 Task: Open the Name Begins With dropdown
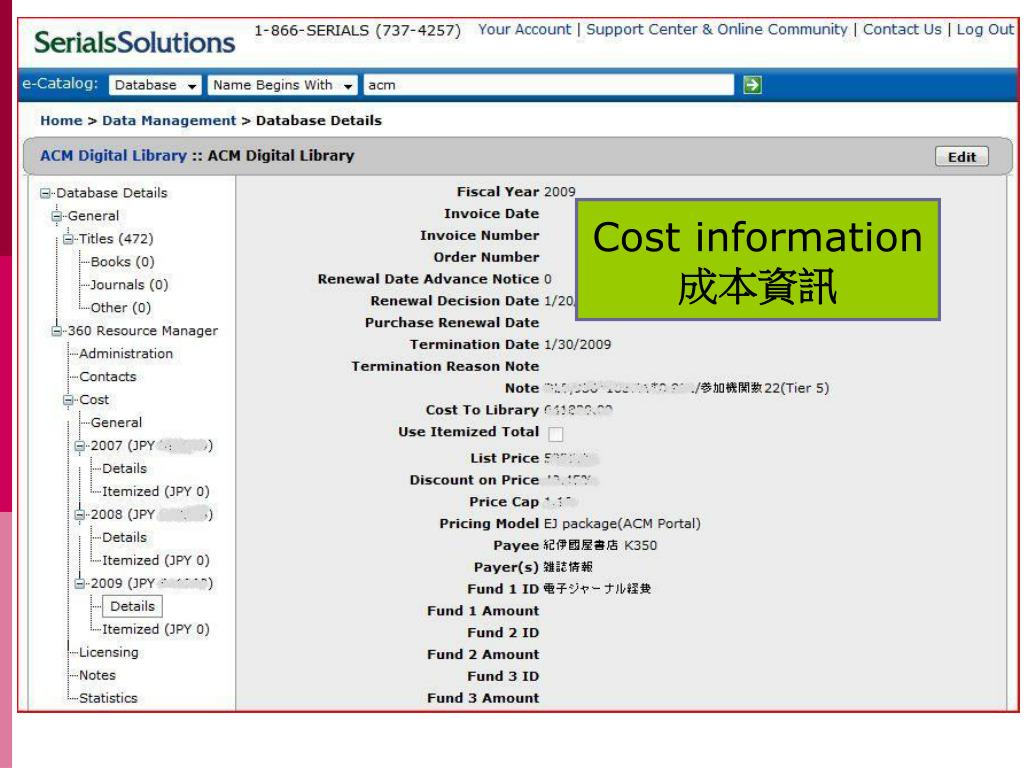(x=282, y=85)
